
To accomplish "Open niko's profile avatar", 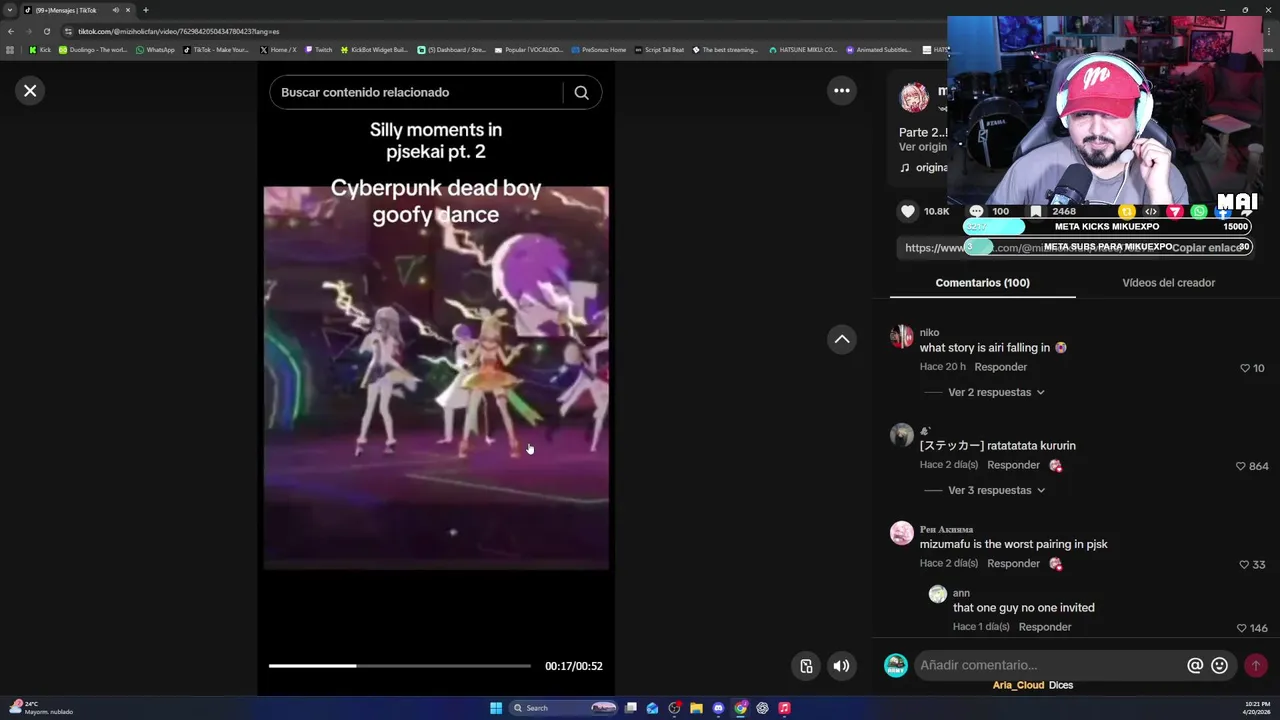I will pos(902,336).
